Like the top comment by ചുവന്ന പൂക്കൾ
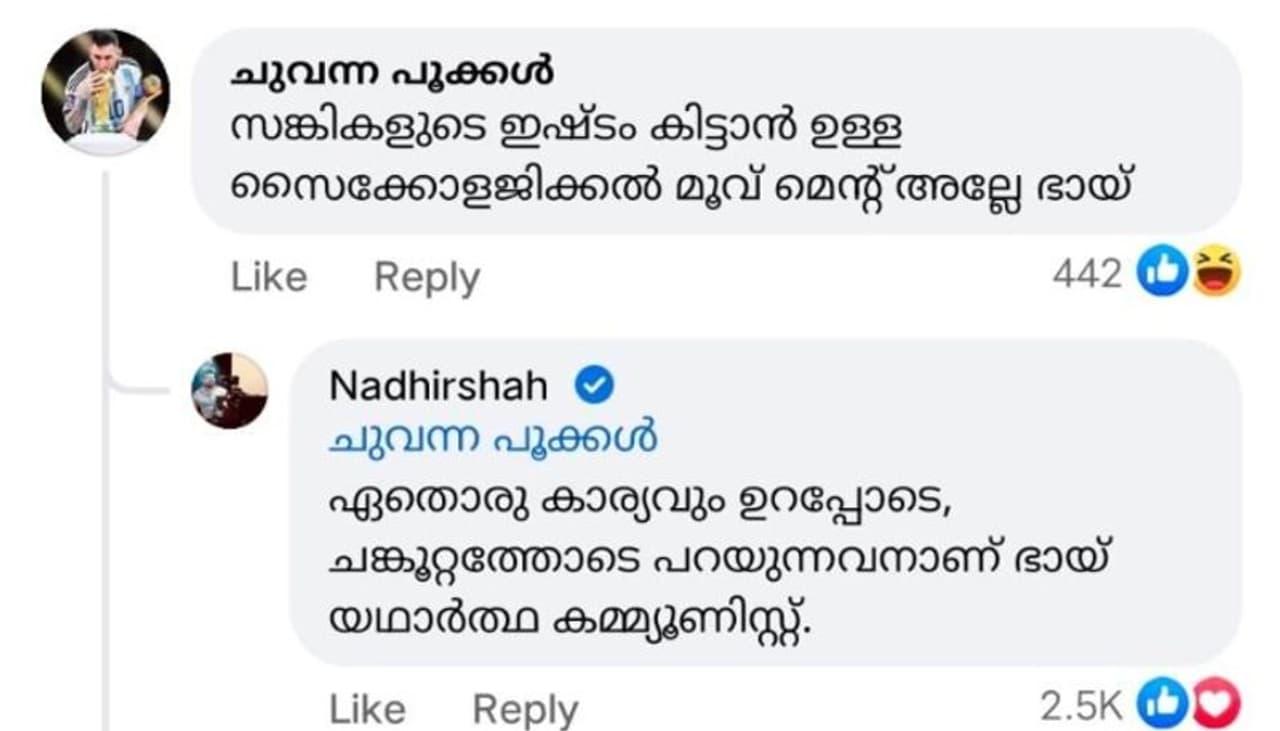Screen dimensions: 1280x731 (269, 277)
